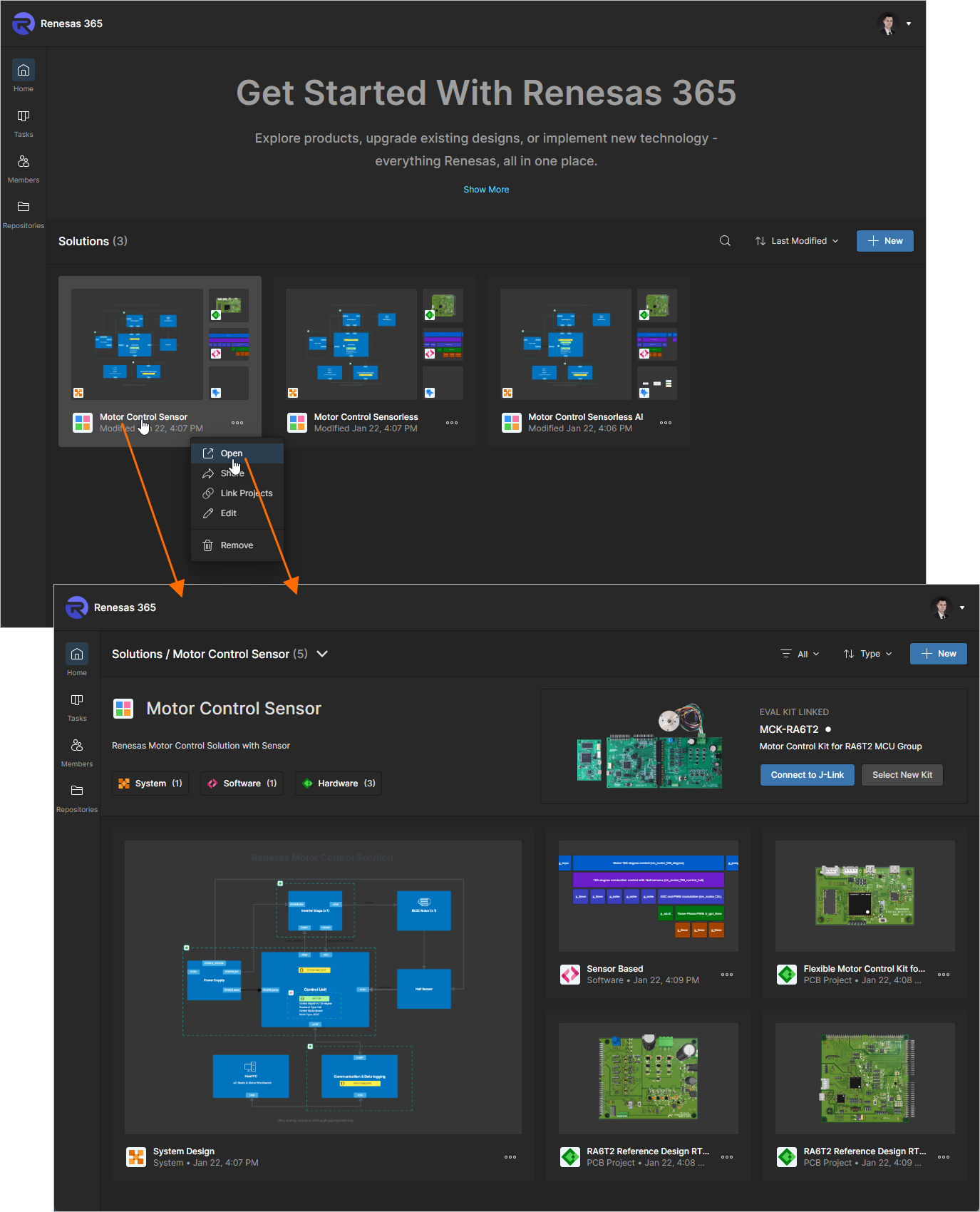Click the Sensor Based project name
980x1212 pixels.
615,969
